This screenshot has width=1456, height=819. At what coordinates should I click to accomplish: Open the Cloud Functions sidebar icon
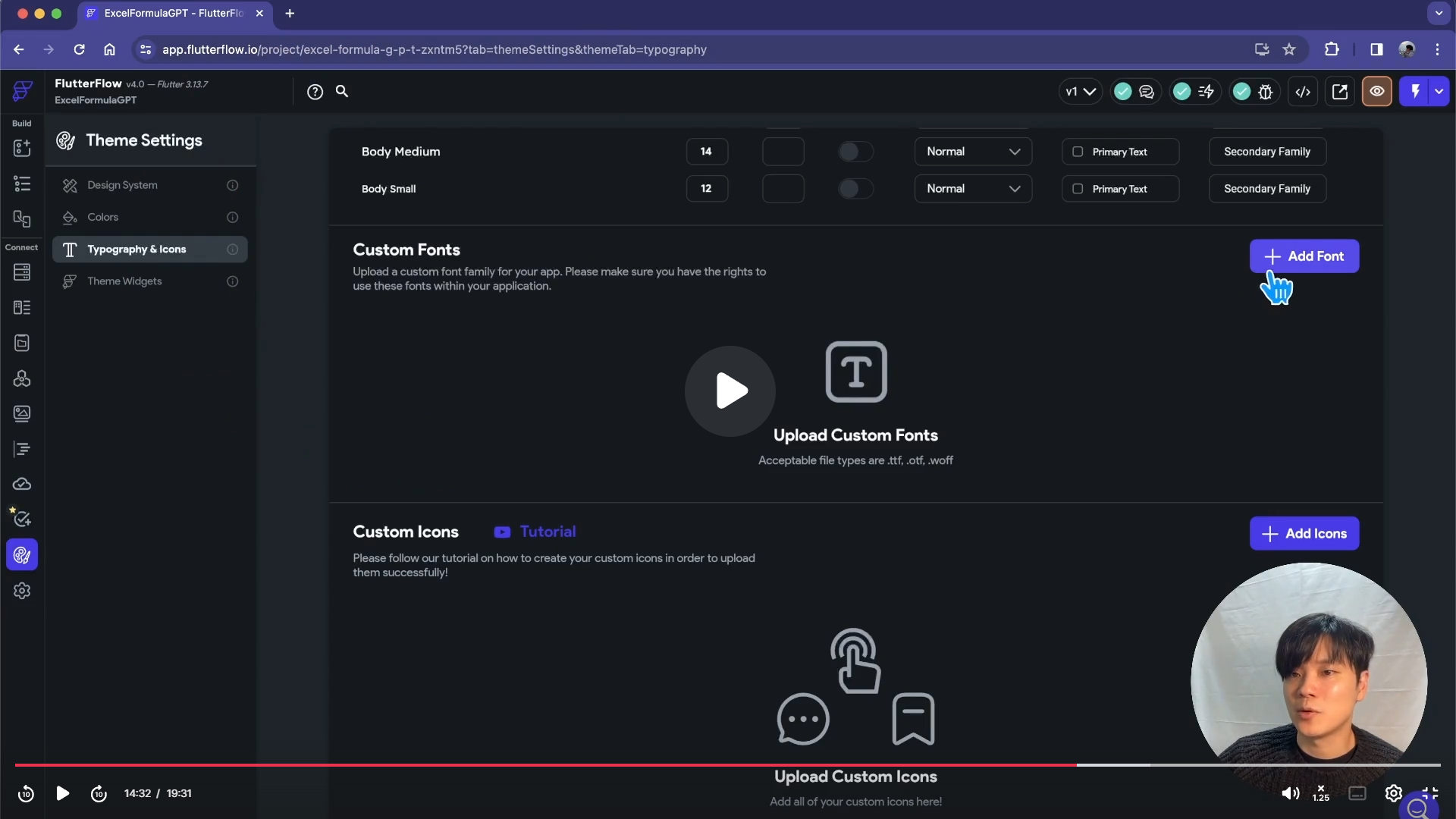coord(22,484)
